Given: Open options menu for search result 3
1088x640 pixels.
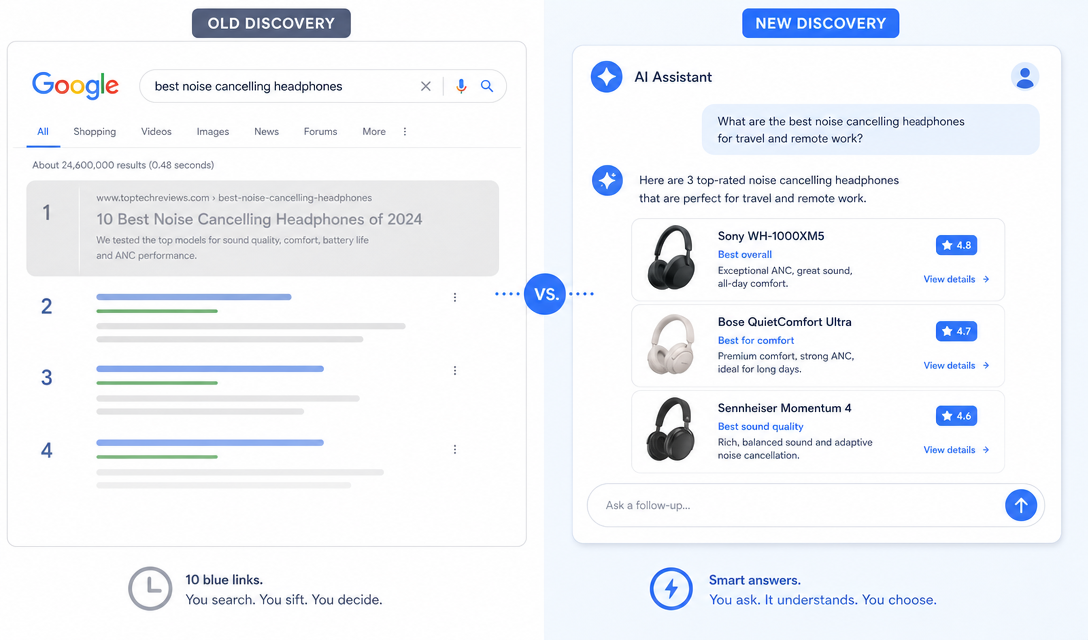Looking at the screenshot, I should (455, 371).
